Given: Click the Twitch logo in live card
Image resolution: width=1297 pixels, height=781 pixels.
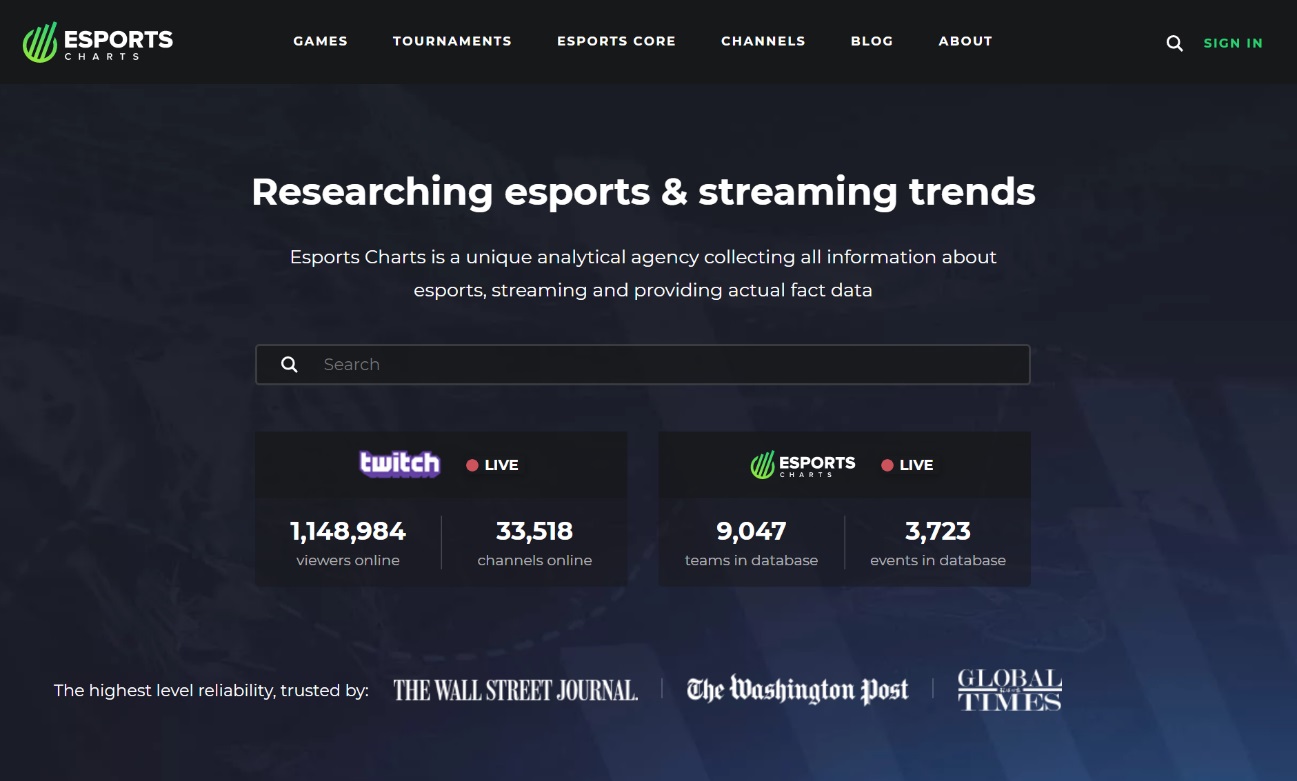Looking at the screenshot, I should (x=400, y=464).
